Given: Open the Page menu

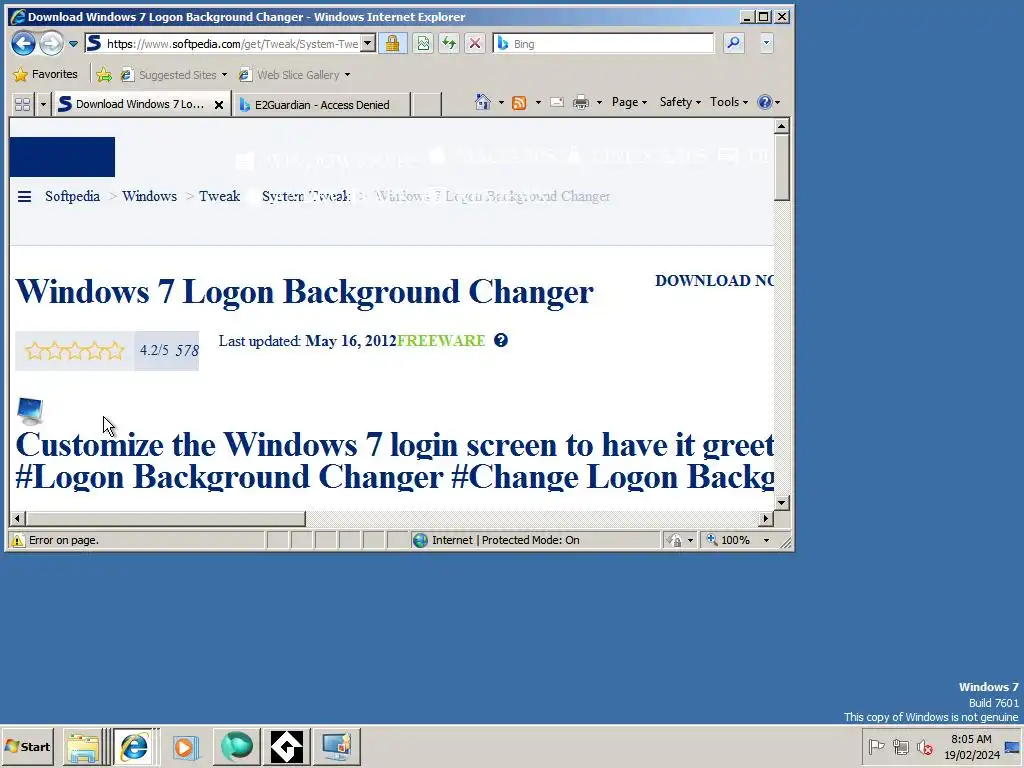Looking at the screenshot, I should point(630,102).
